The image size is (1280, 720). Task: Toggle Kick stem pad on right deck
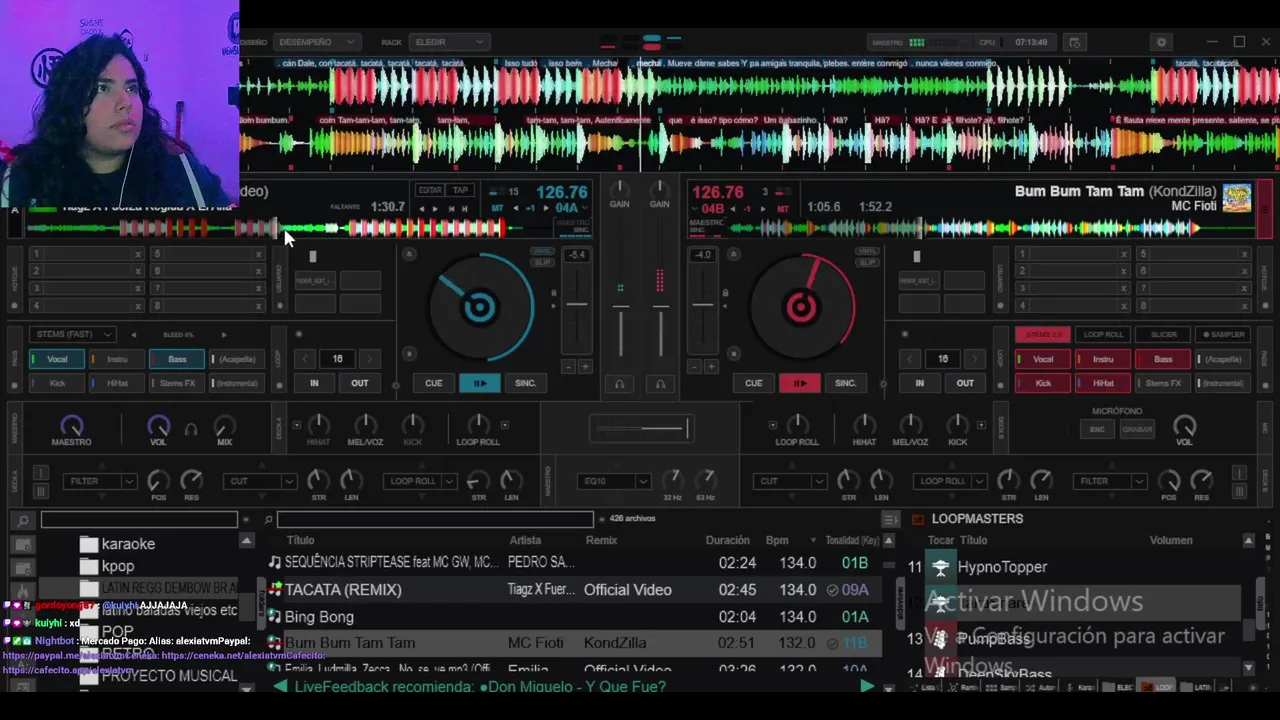(1043, 383)
